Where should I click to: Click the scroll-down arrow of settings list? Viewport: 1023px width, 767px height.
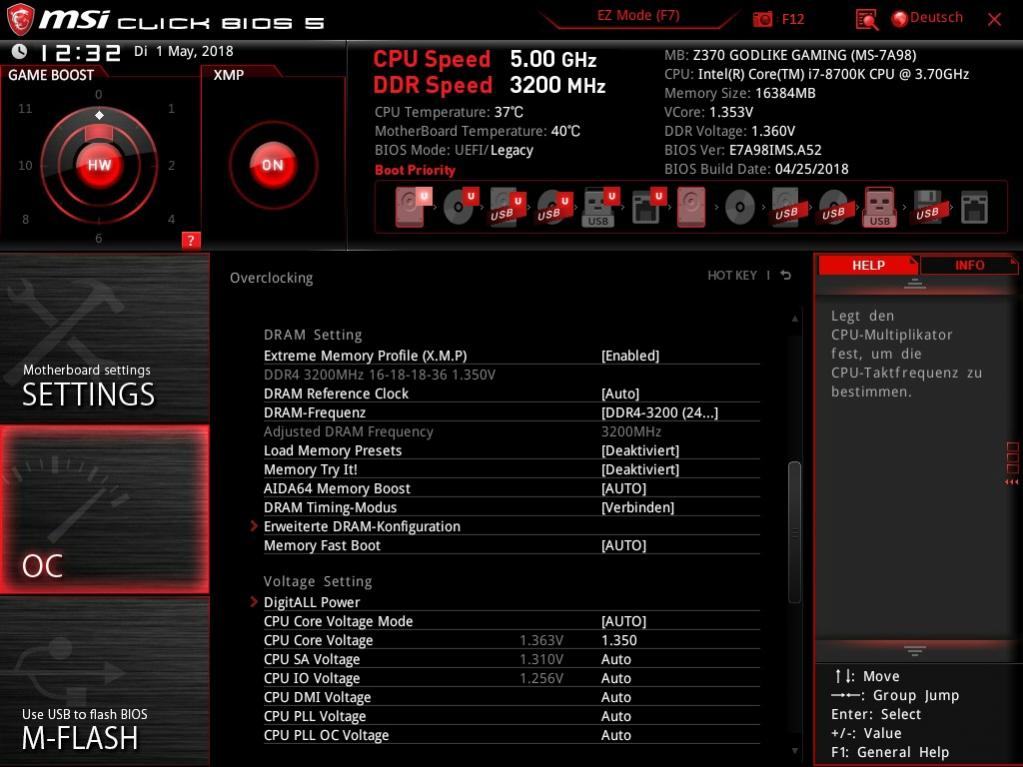[x=795, y=751]
